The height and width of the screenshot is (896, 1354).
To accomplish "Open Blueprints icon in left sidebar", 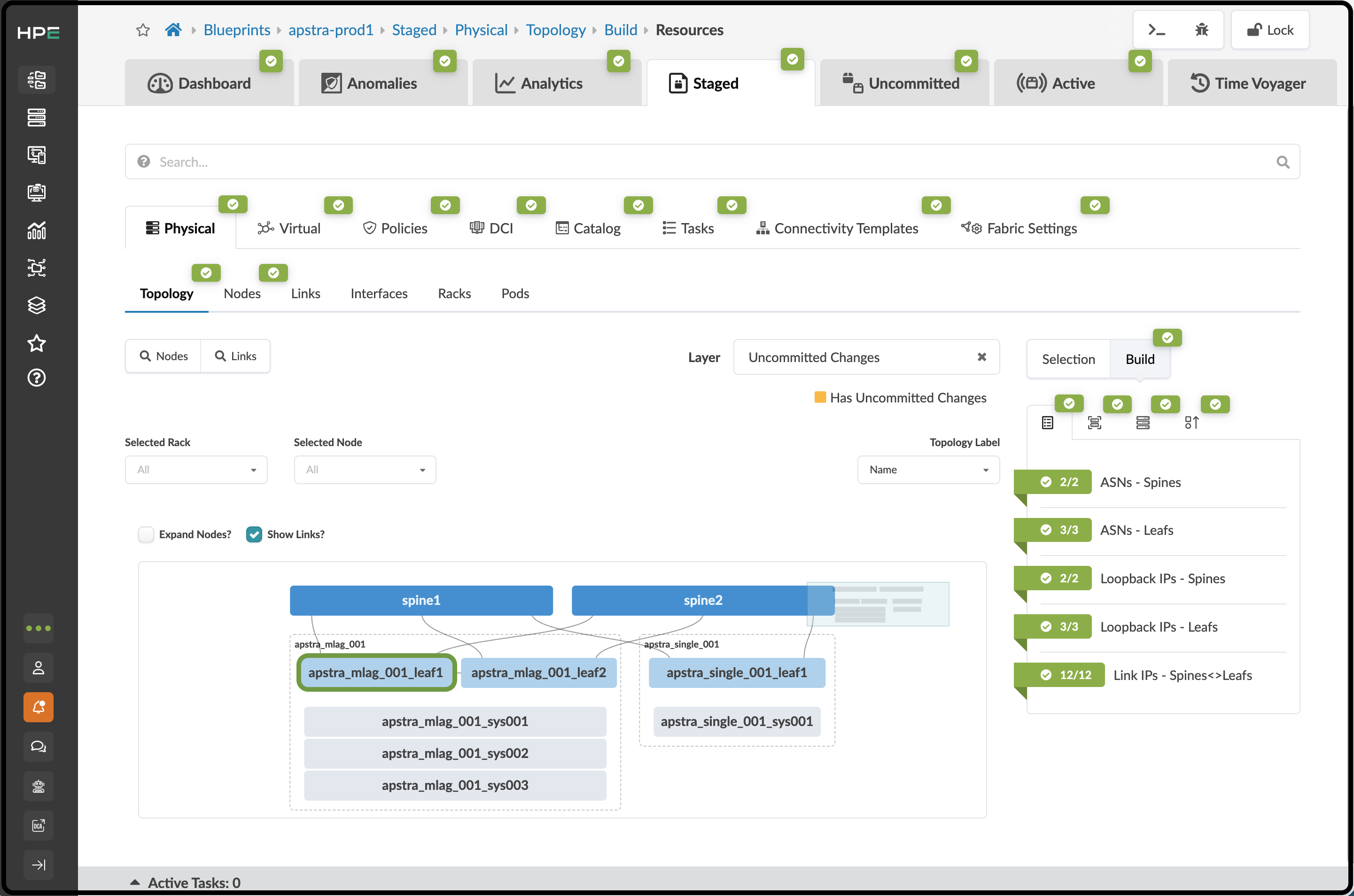I will [37, 79].
